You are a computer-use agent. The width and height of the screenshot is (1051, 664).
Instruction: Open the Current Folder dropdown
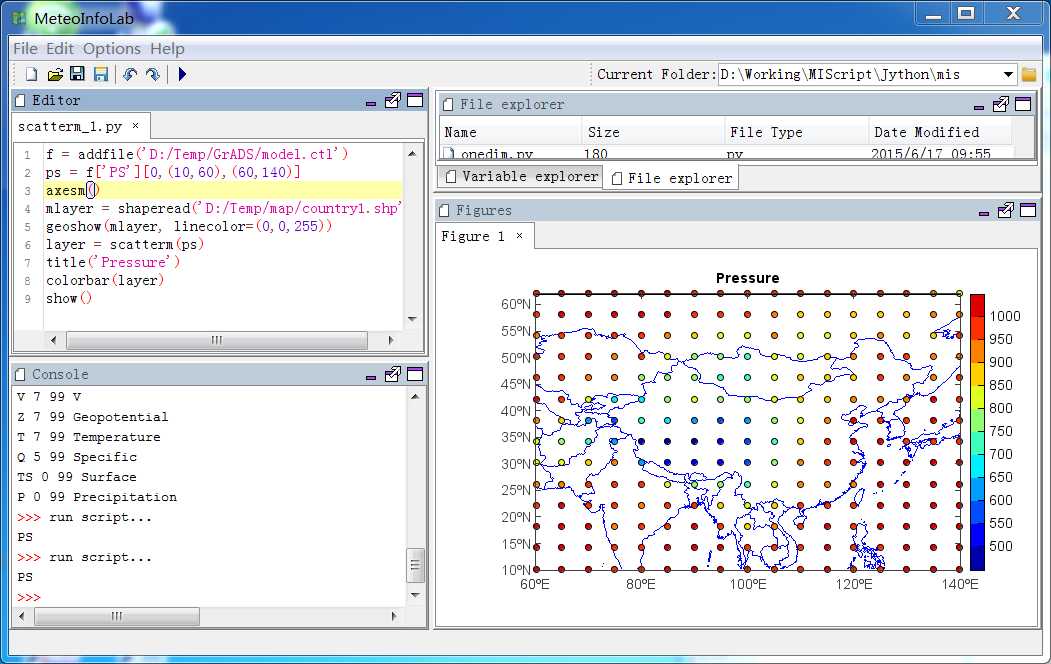pos(1008,74)
